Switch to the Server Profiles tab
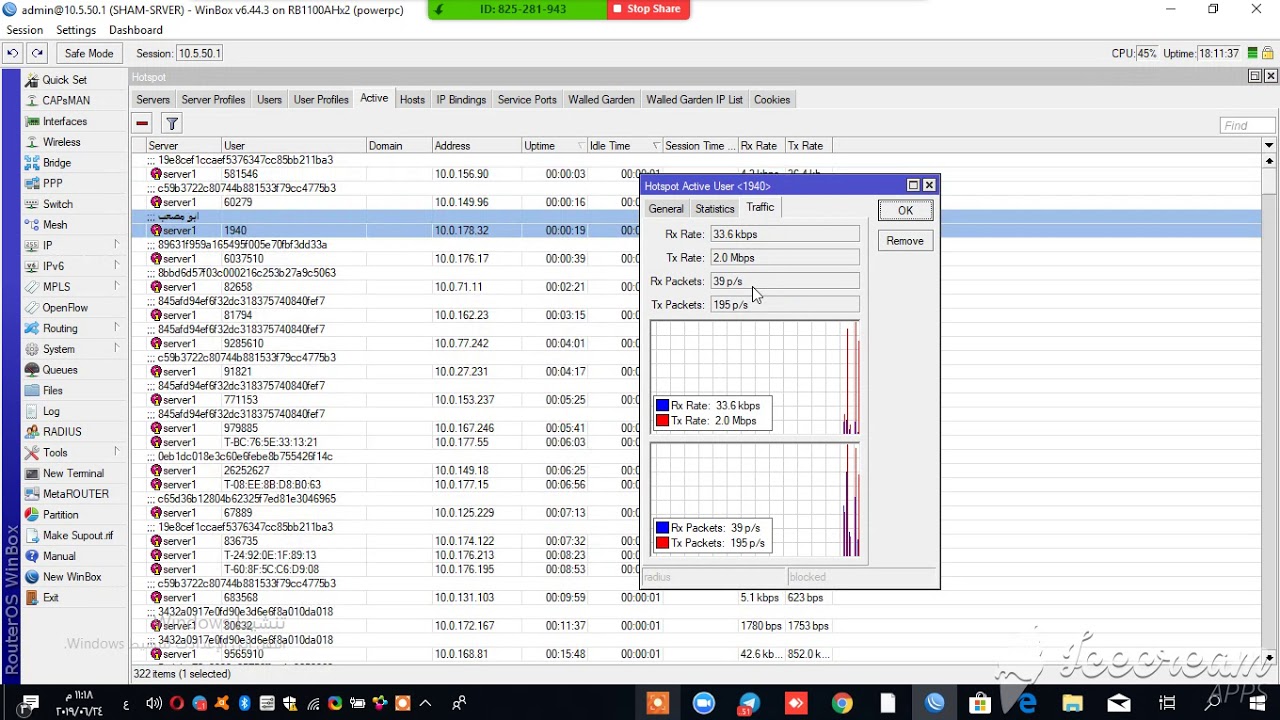The image size is (1280, 720). point(213,100)
